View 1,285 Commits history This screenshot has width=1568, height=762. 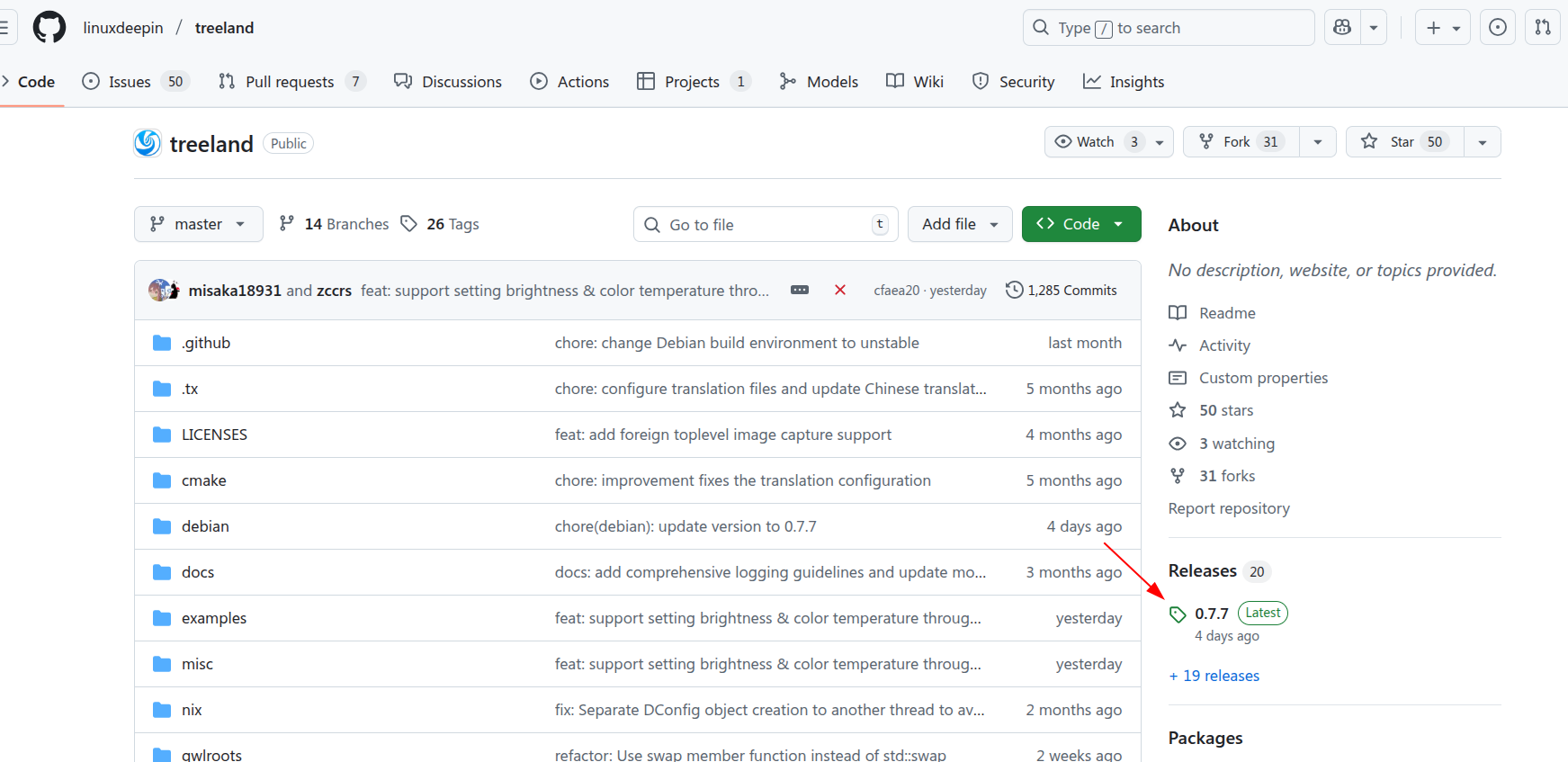pyautogui.click(x=1062, y=290)
